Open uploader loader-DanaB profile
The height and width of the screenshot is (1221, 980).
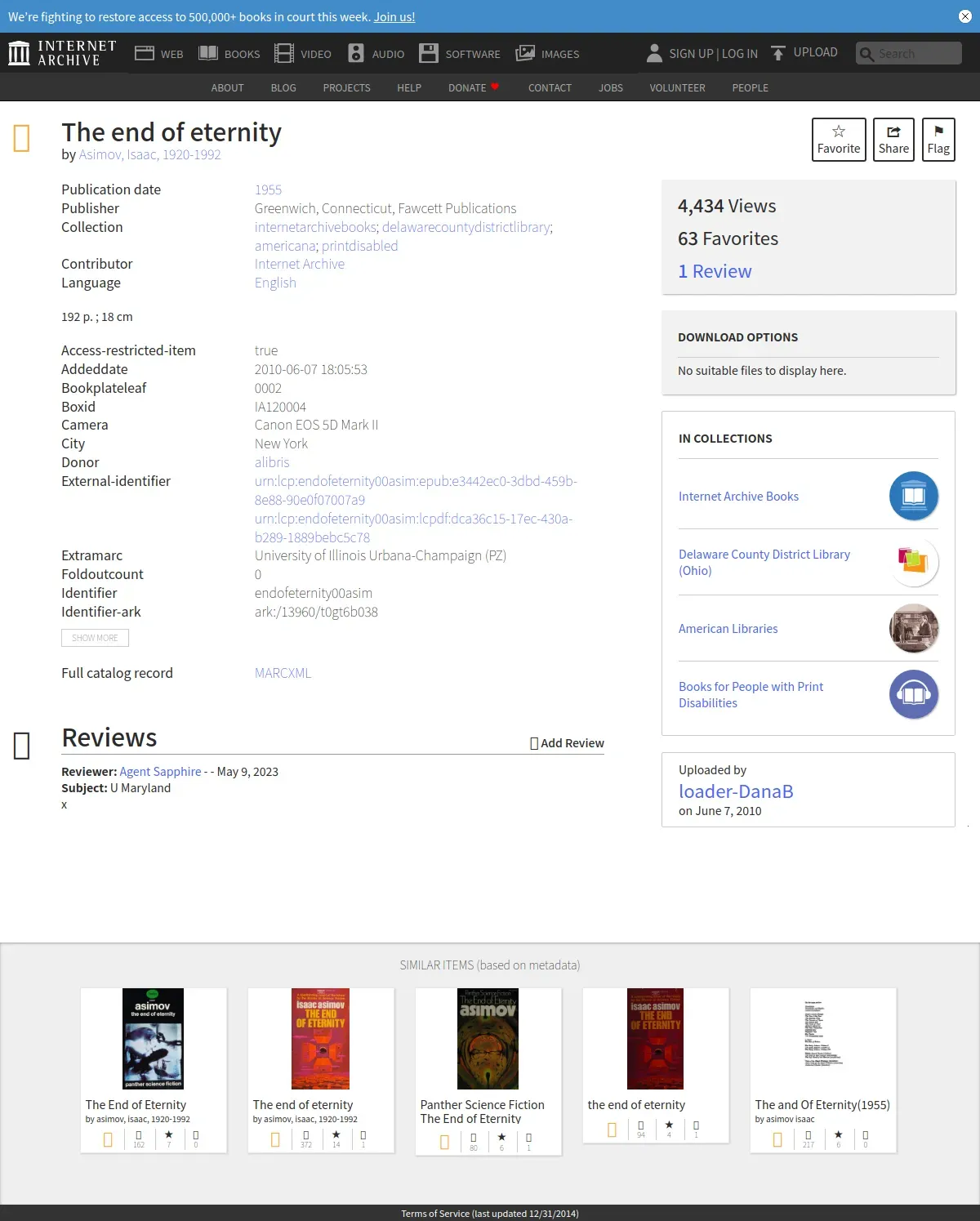tap(736, 791)
